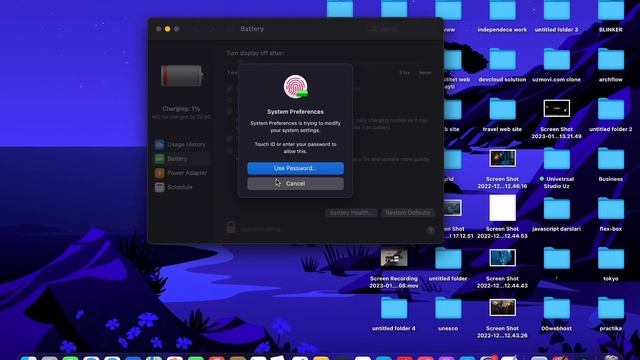This screenshot has width=640, height=360.
Task: Select the practika folder
Action: click(x=611, y=308)
